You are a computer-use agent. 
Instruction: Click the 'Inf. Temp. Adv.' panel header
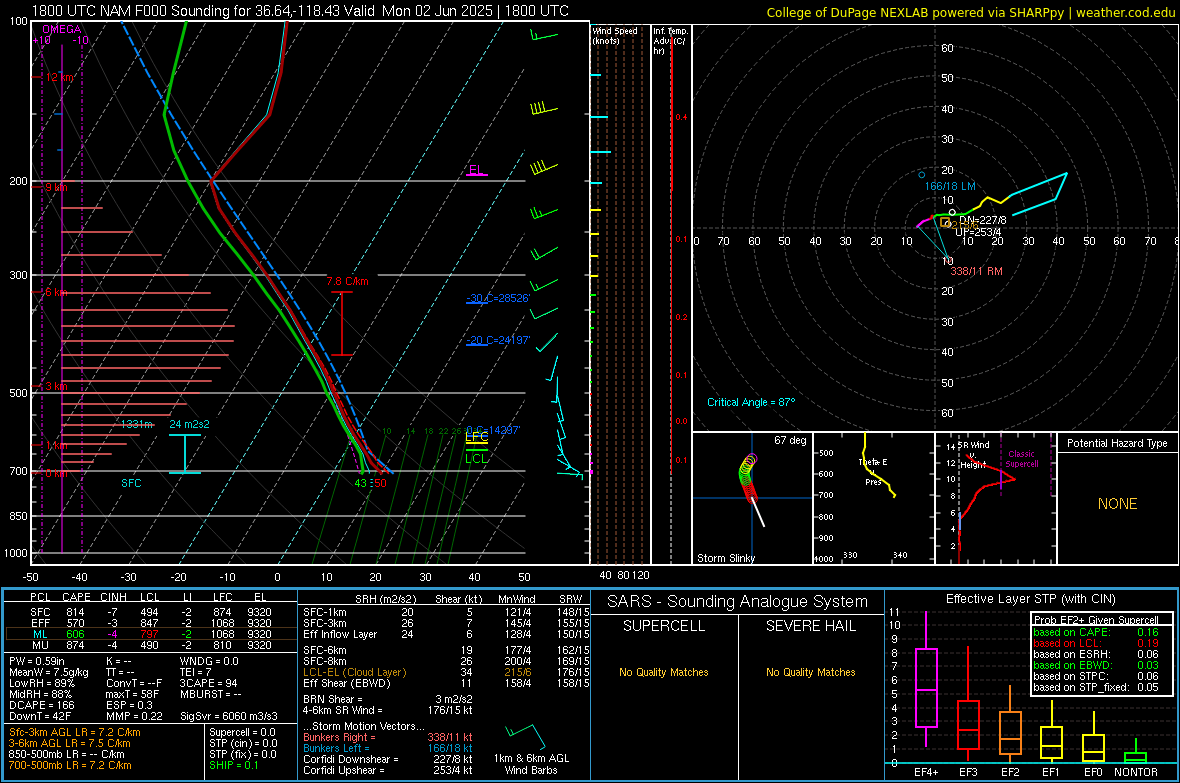671,41
